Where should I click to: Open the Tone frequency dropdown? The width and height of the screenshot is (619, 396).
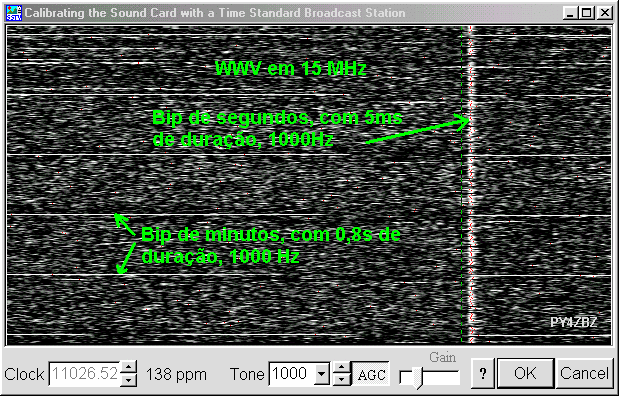pos(323,373)
